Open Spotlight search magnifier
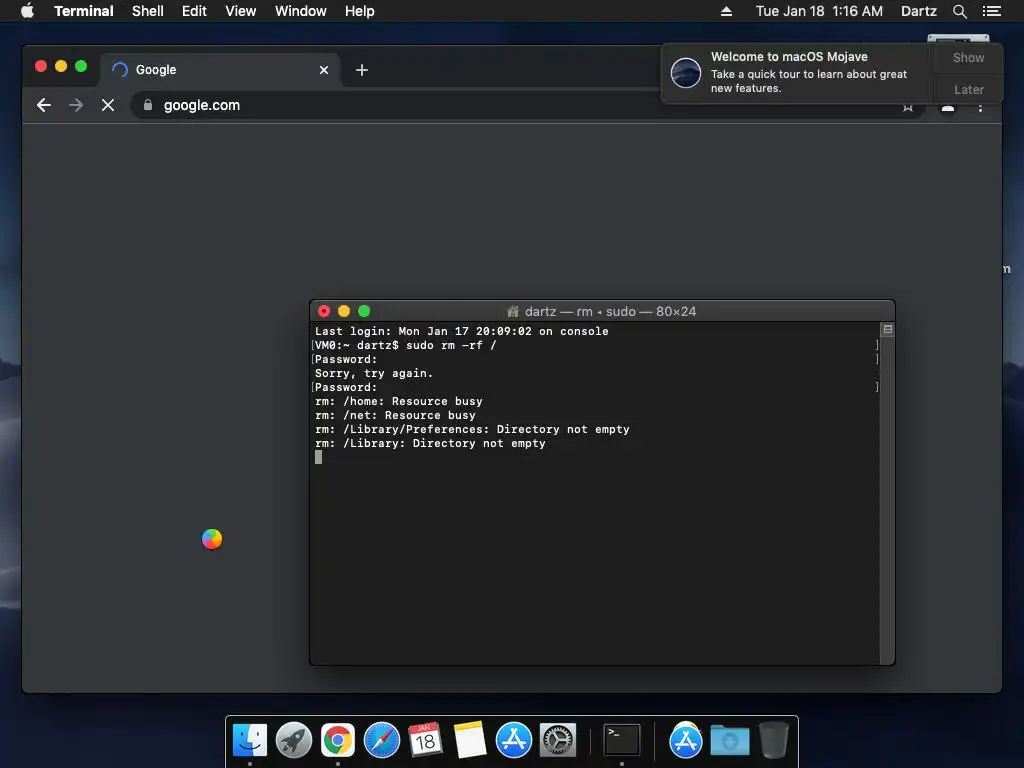Viewport: 1024px width, 768px height. click(959, 11)
